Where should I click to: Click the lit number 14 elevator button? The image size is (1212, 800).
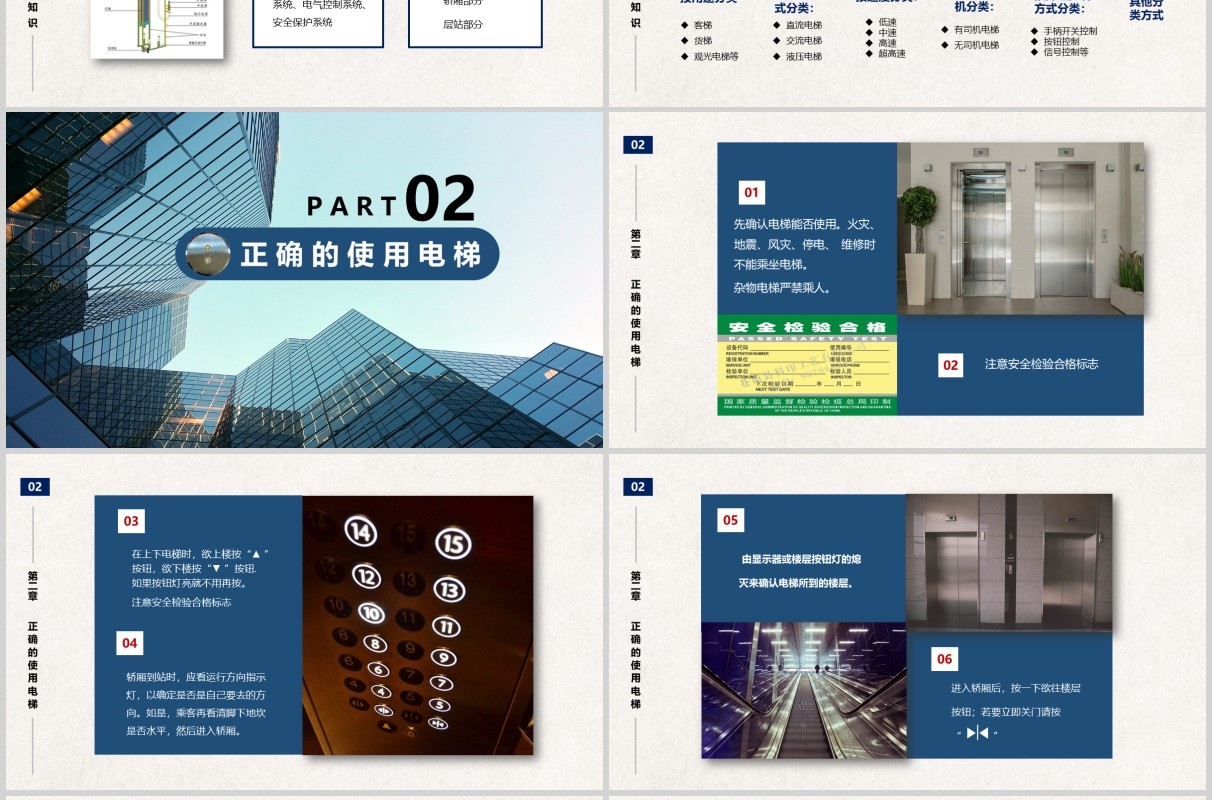coord(360,531)
